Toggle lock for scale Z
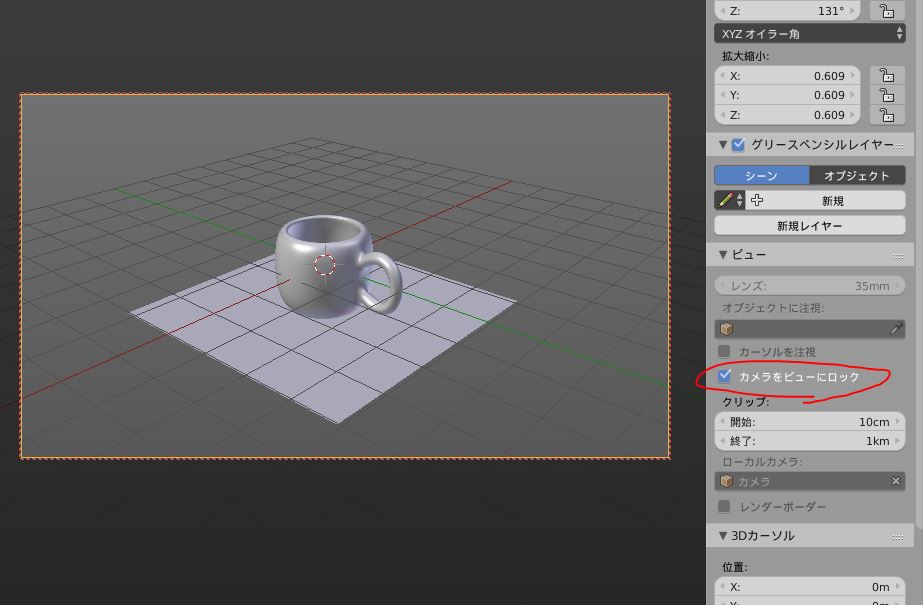The width and height of the screenshot is (923, 605). click(887, 115)
